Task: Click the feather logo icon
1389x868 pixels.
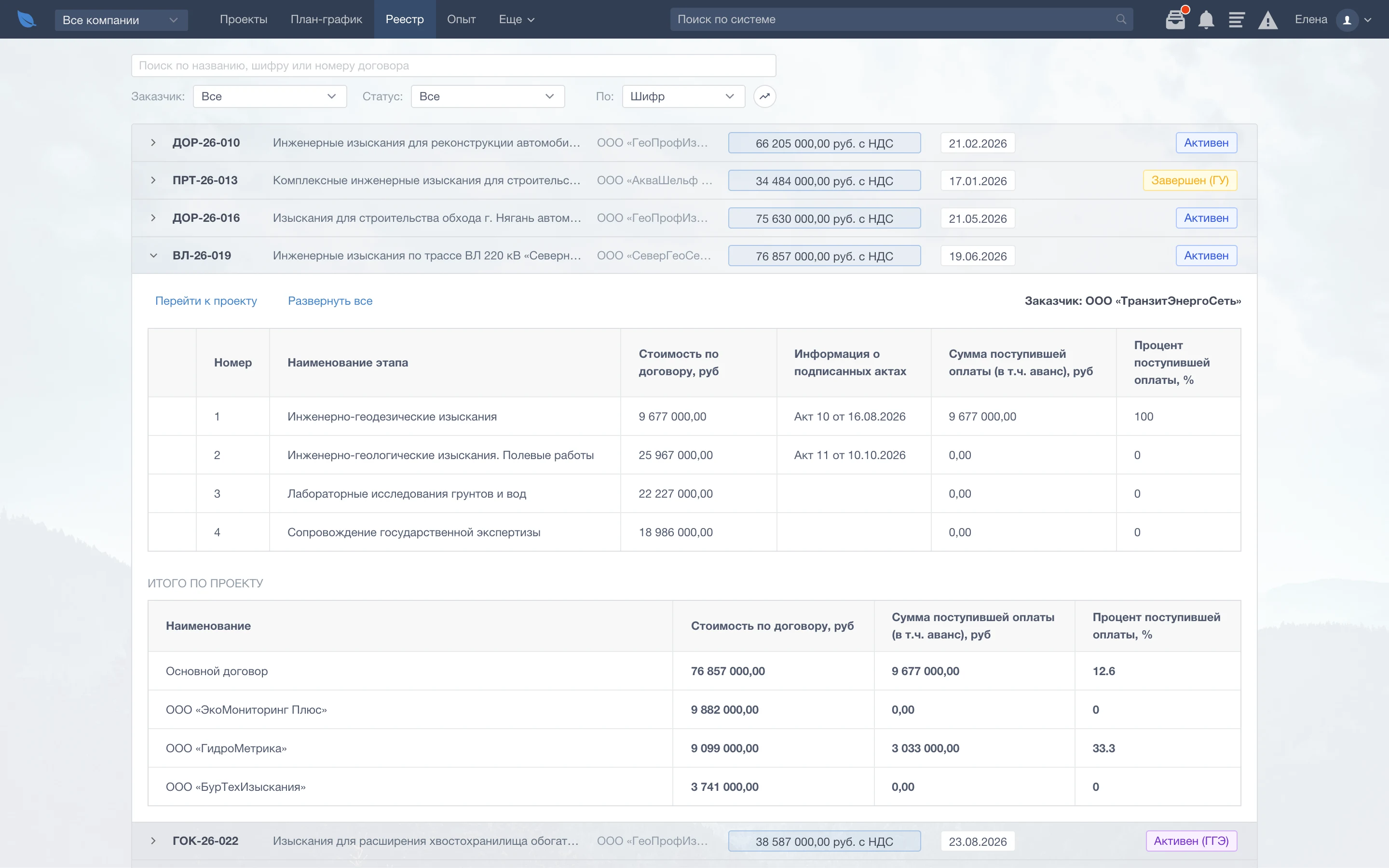Action: pyautogui.click(x=27, y=19)
